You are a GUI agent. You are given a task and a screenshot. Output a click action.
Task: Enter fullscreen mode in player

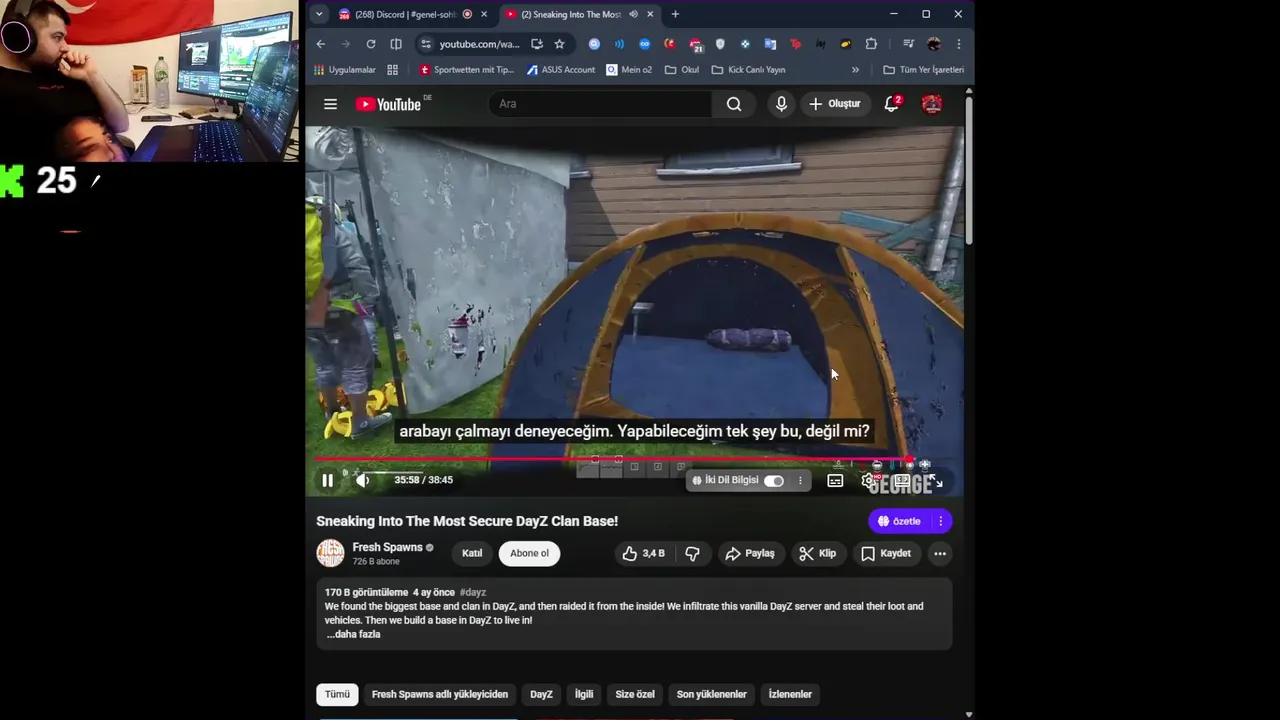click(x=936, y=481)
